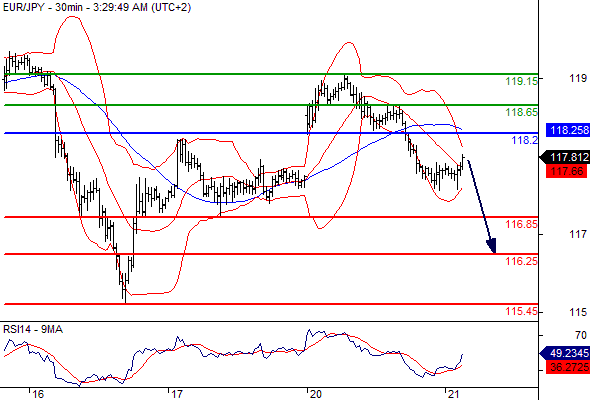Click the blue 49.2345 RSI value tag
This screenshot has height=400, width=590.
coord(565,353)
